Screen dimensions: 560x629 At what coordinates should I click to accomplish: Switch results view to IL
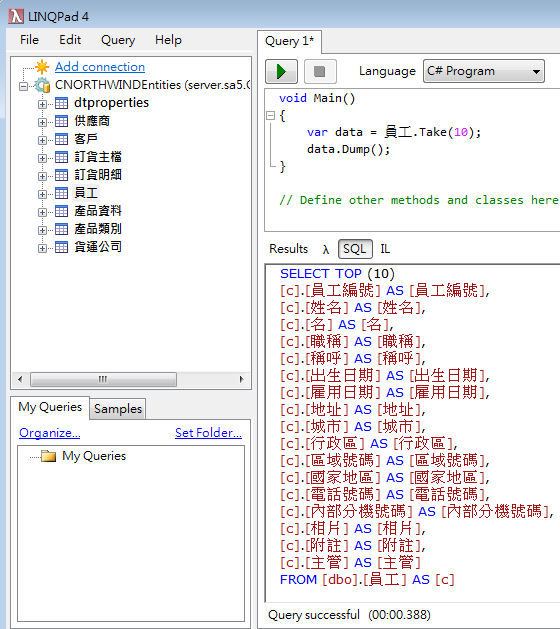click(385, 249)
